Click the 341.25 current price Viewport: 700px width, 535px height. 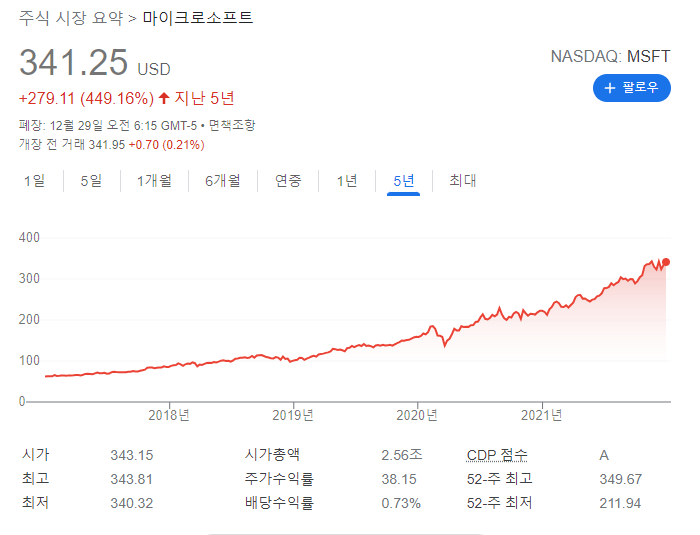pos(74,62)
